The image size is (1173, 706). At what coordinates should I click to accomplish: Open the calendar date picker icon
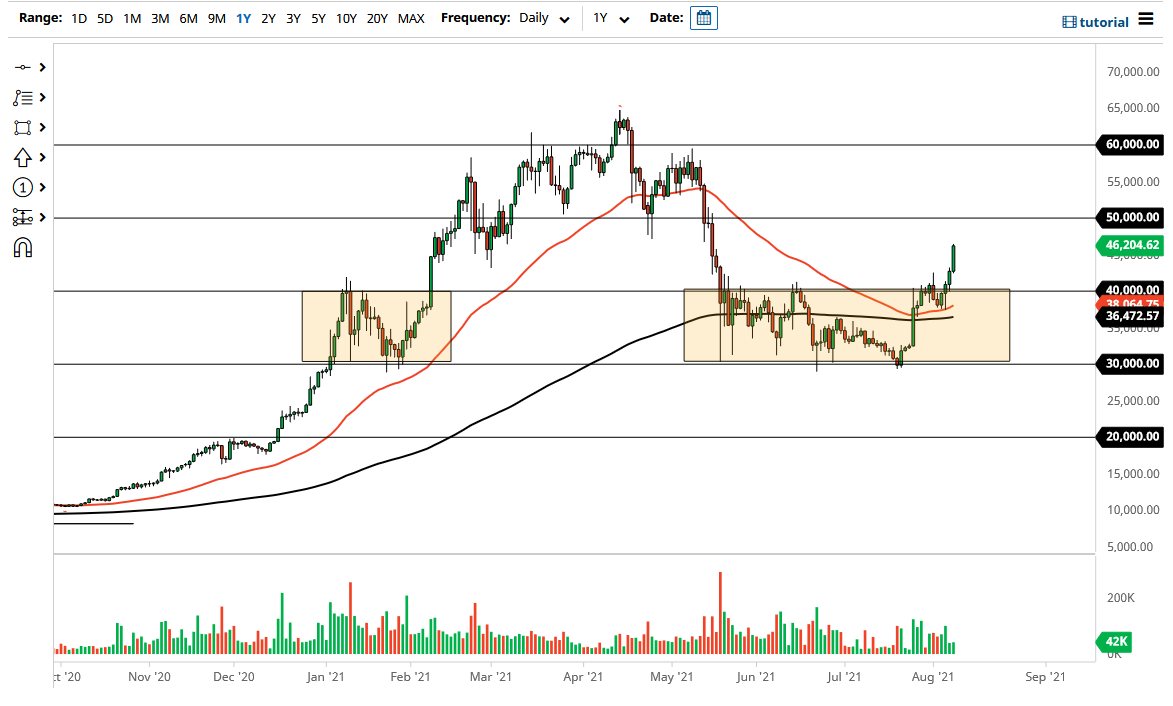(x=704, y=18)
